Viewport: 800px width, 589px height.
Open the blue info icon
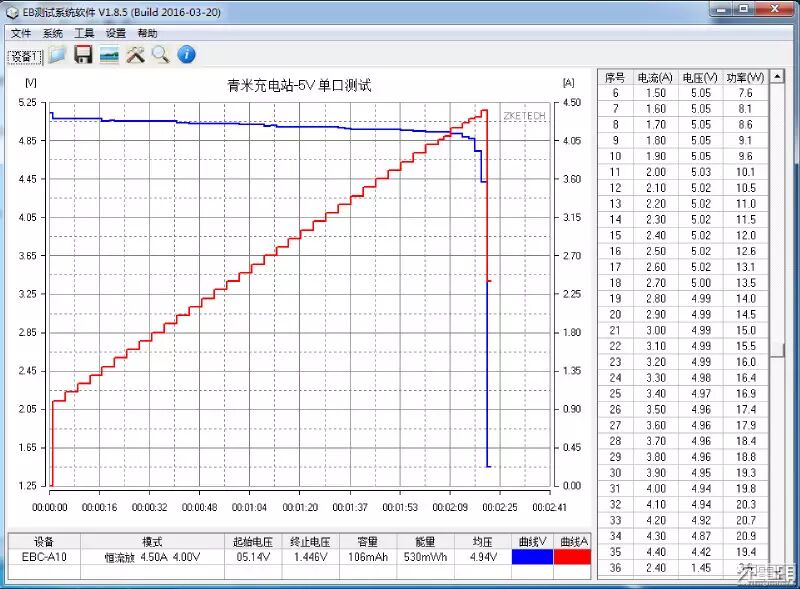(186, 55)
